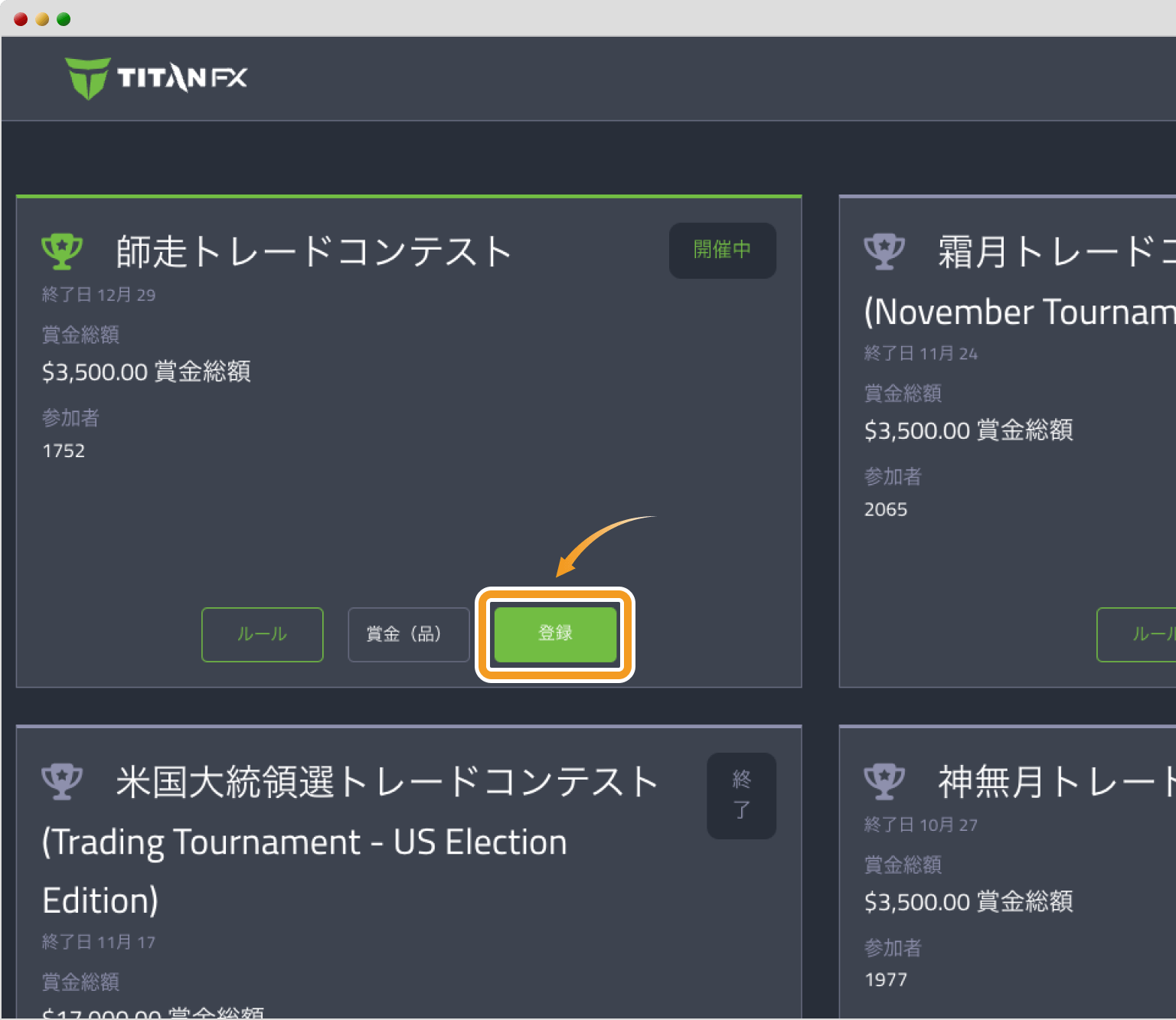Click participant count 1977
The image size is (1176, 1020).
(886, 980)
